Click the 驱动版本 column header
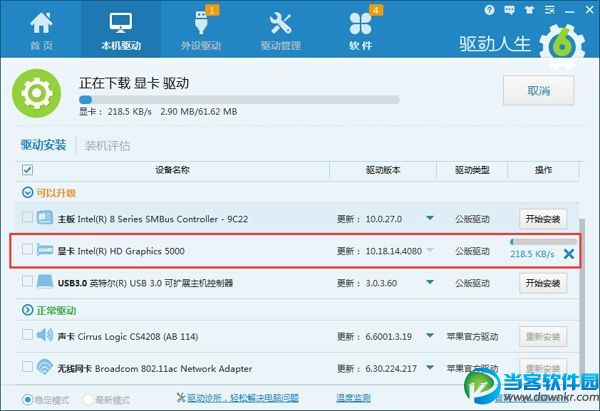This screenshot has width=600, height=411. 383,170
